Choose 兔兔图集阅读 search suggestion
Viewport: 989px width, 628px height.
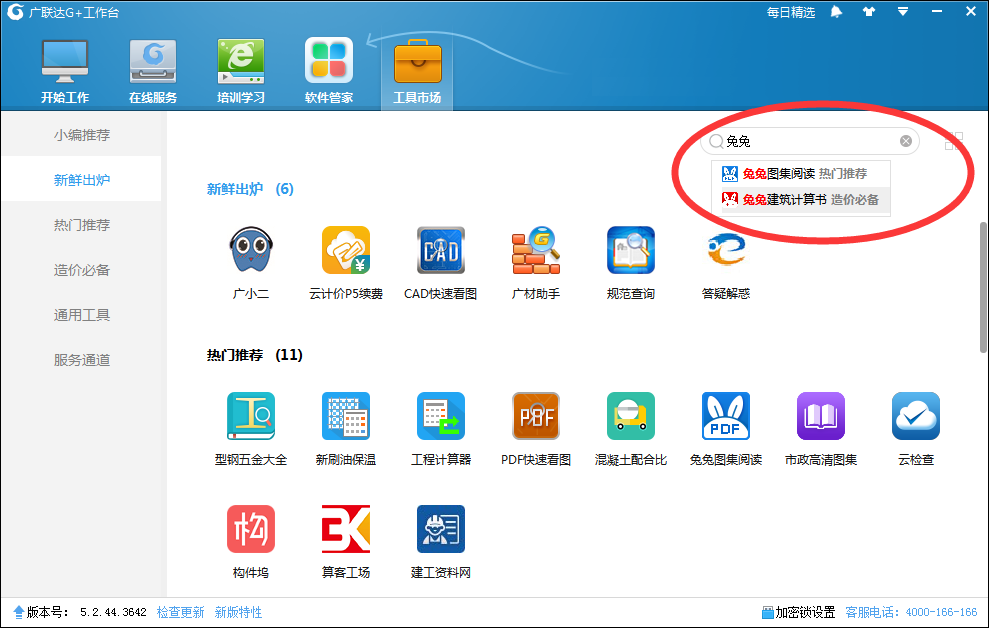pos(801,174)
